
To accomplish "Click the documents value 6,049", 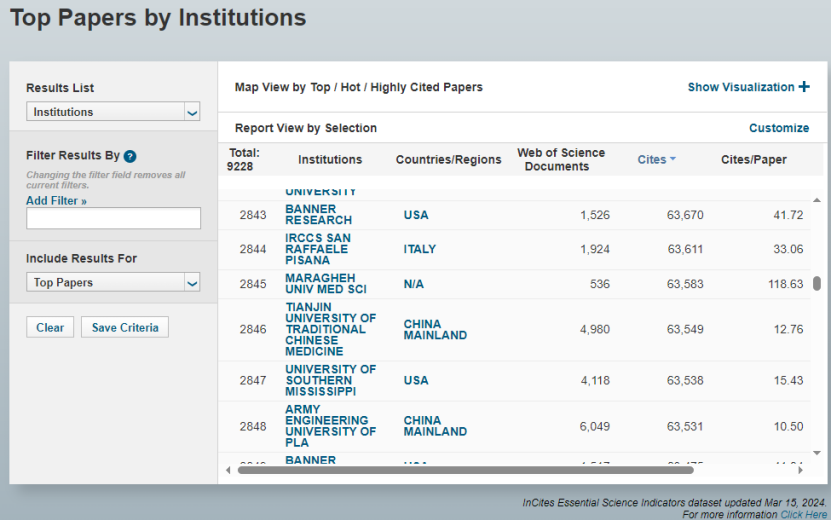I will pos(595,426).
